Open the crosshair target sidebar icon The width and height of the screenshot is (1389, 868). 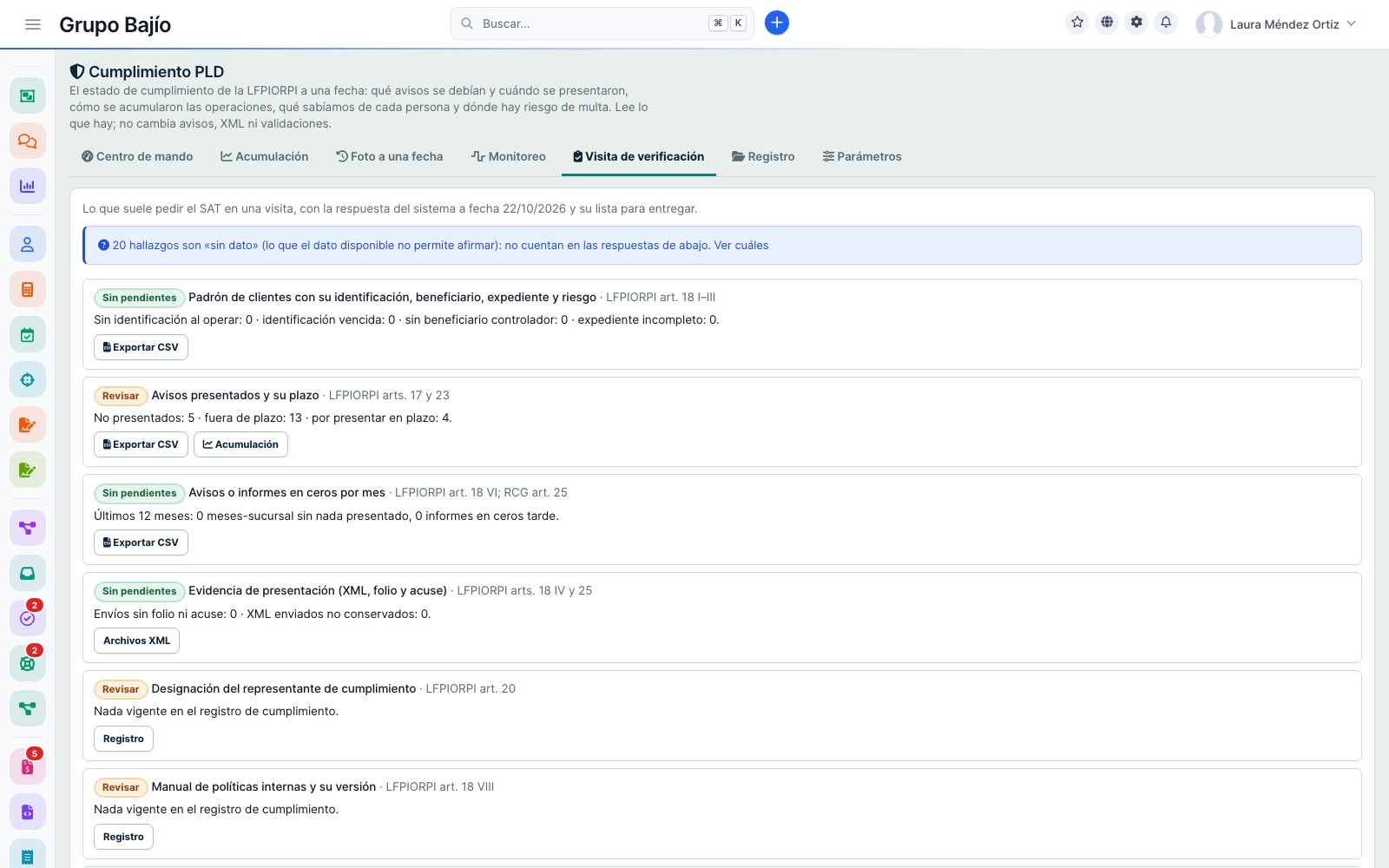click(x=28, y=379)
